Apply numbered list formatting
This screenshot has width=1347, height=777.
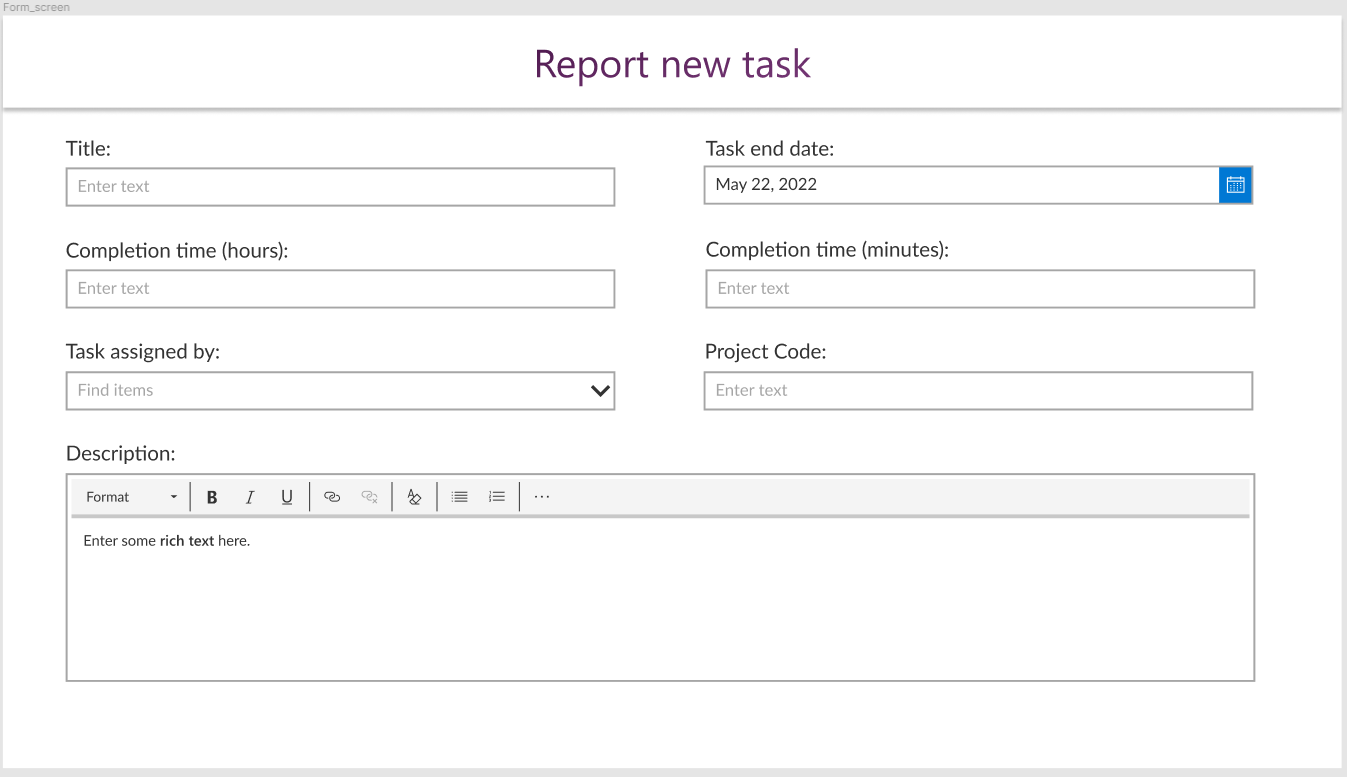tap(497, 497)
